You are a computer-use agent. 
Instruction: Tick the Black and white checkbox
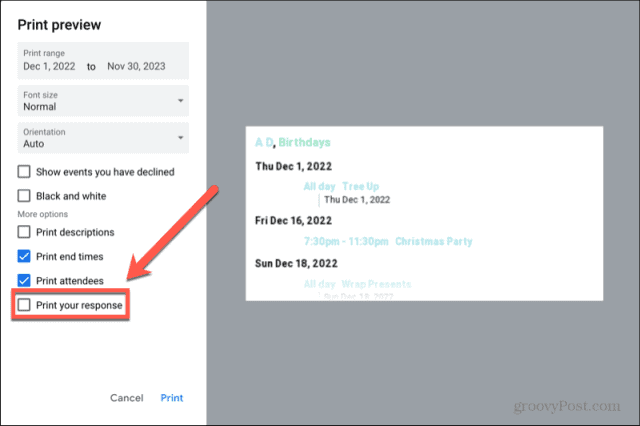point(24,196)
